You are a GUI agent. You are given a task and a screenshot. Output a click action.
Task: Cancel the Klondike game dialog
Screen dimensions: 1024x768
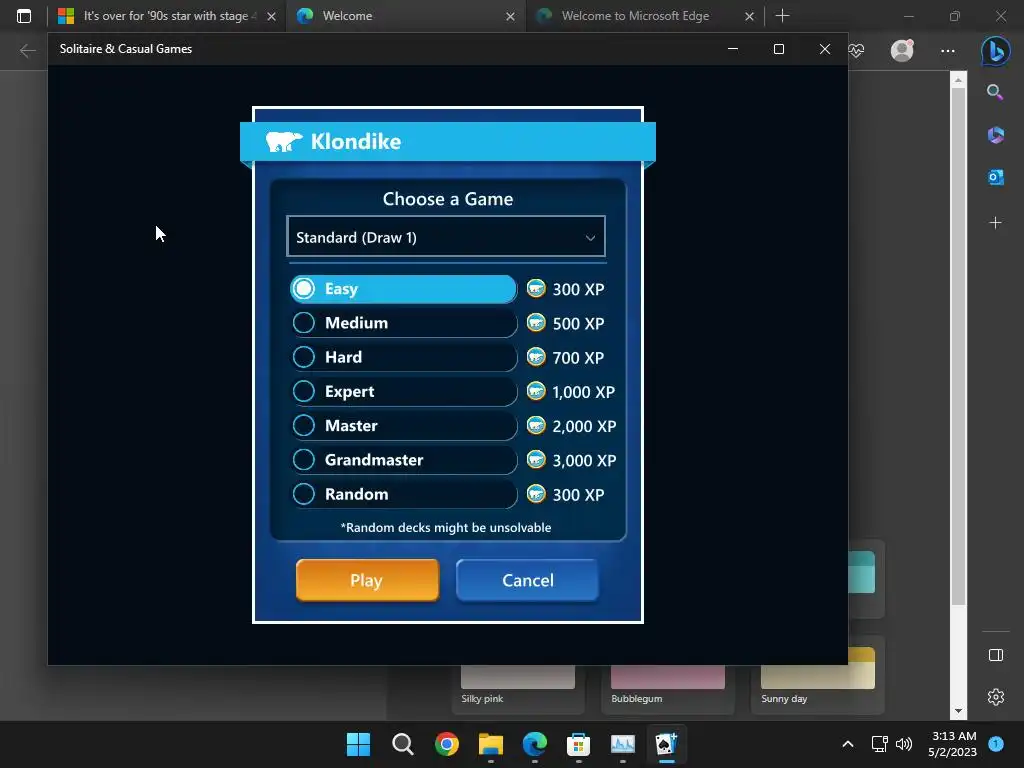click(527, 580)
